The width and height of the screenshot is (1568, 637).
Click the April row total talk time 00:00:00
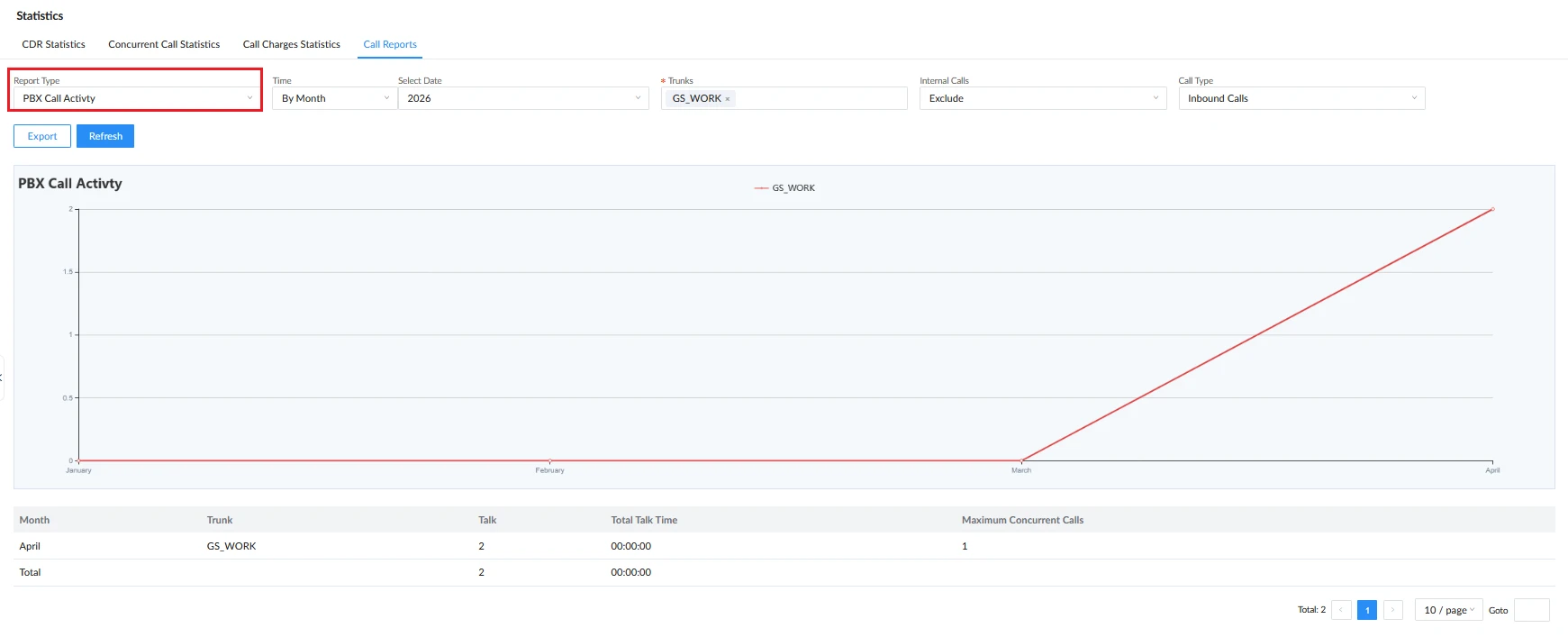pyautogui.click(x=630, y=546)
